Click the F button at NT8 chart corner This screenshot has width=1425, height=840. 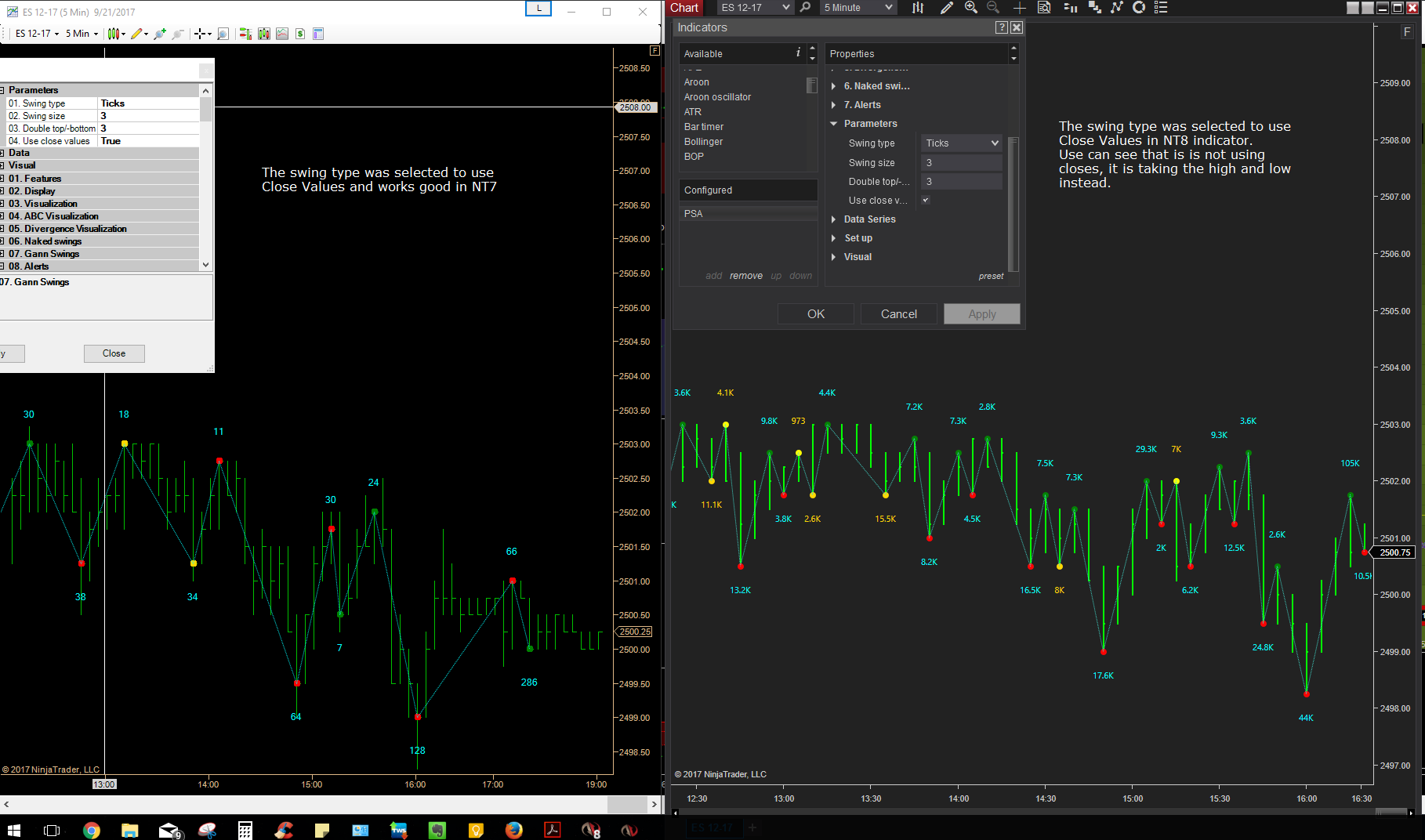coord(1408,32)
